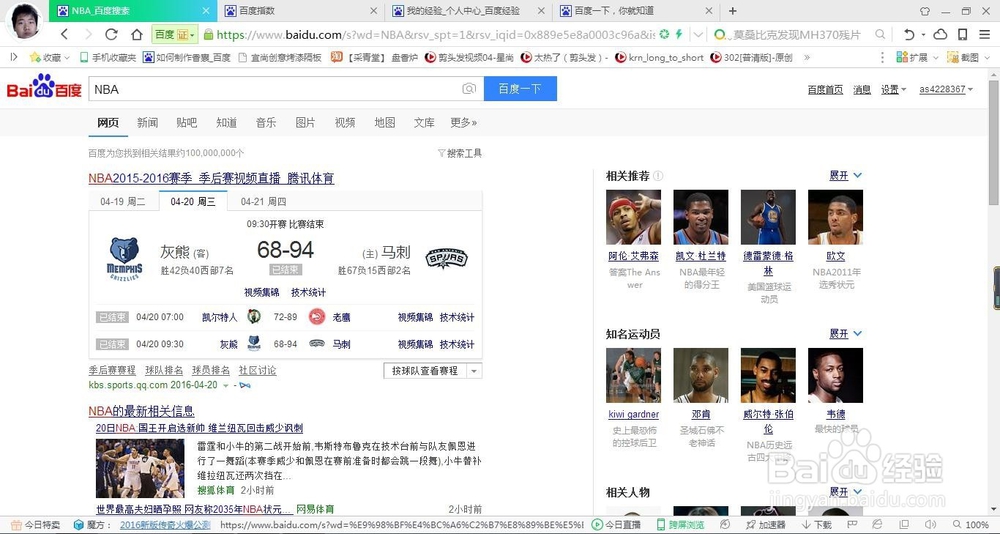Screen dimensions: 1000x534
Task: Open the address bar history dropdown arrow
Action: (699, 34)
